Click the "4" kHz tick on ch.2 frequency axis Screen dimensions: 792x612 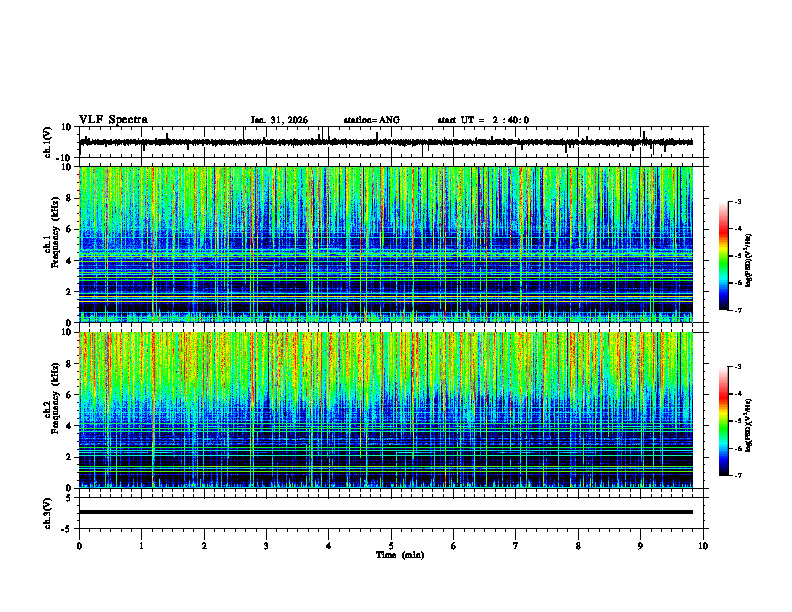(x=70, y=426)
